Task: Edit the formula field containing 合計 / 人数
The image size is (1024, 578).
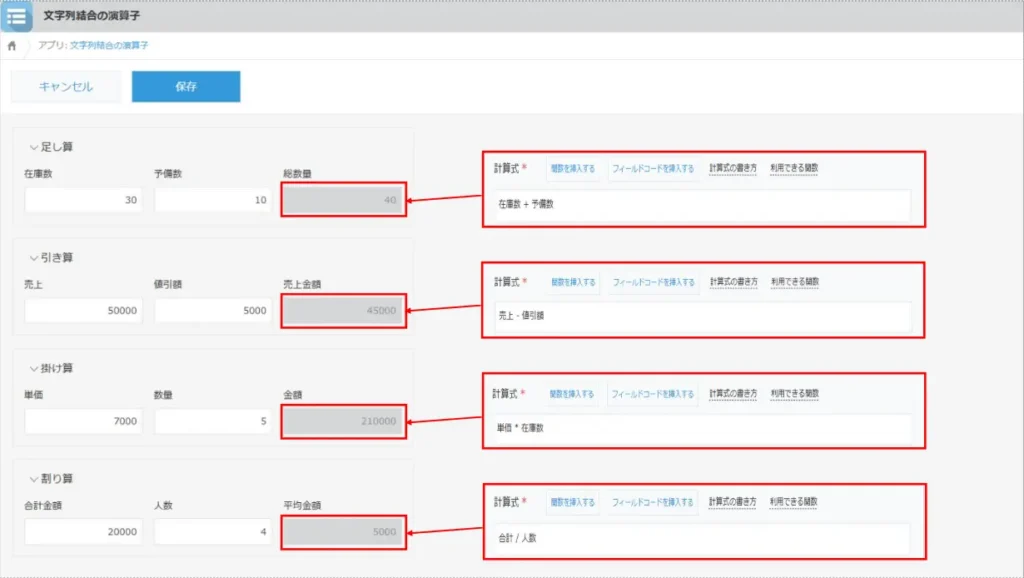Action: [x=698, y=540]
